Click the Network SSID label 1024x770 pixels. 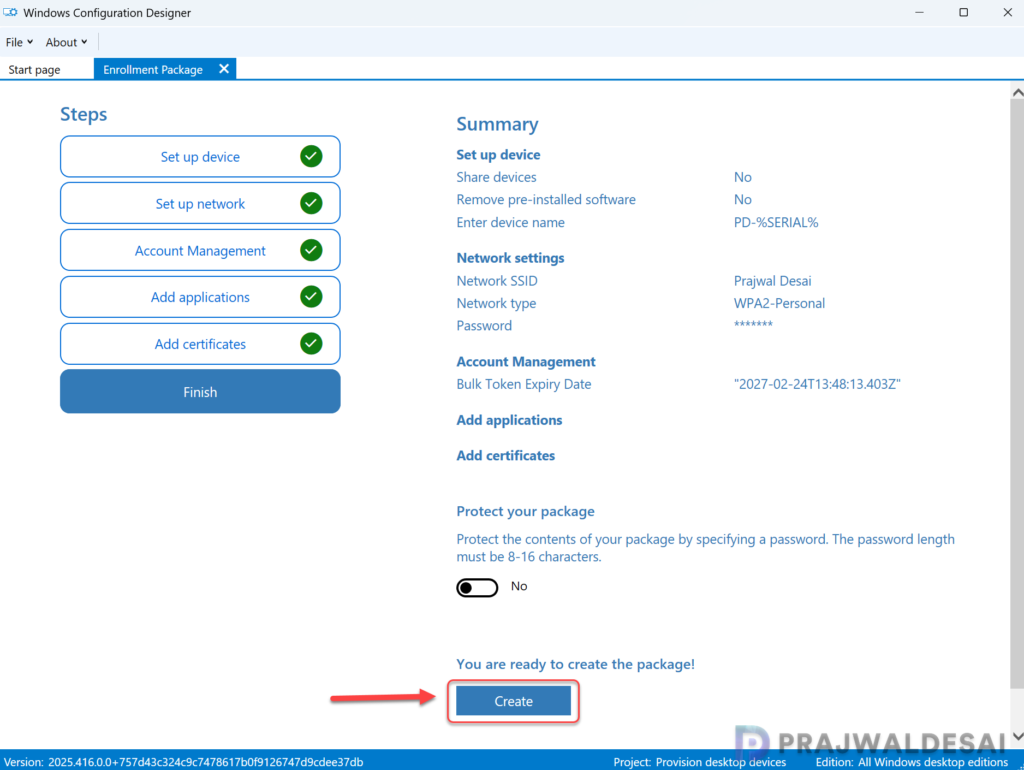click(x=497, y=281)
